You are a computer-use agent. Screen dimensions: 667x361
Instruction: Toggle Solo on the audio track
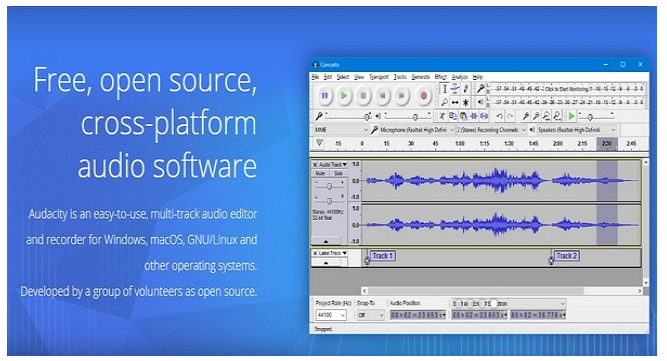pos(338,173)
